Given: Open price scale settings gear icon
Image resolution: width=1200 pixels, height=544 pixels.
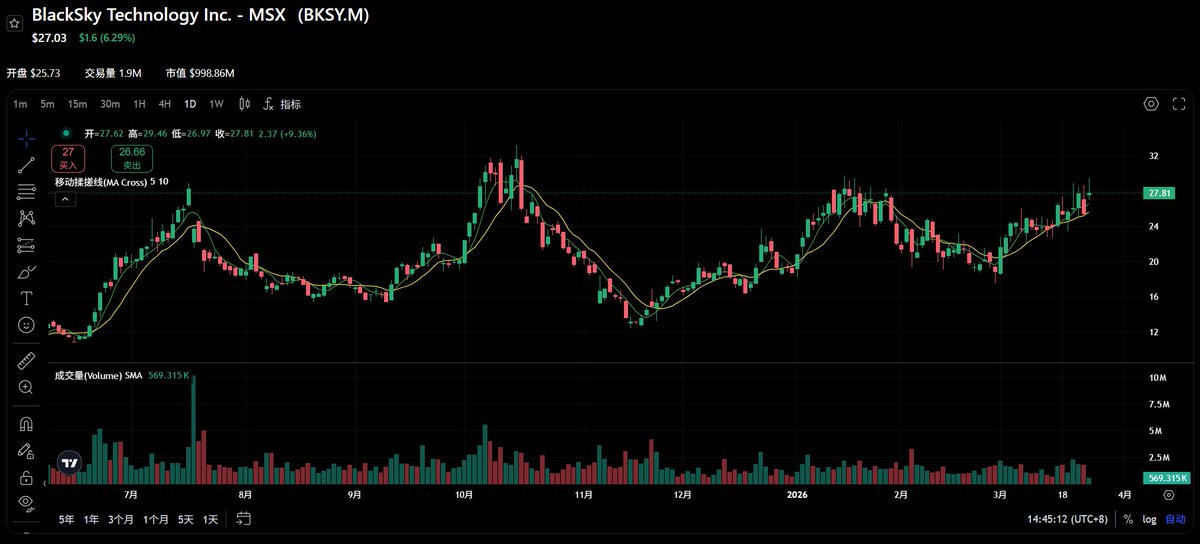Looking at the screenshot, I should point(1168,495).
